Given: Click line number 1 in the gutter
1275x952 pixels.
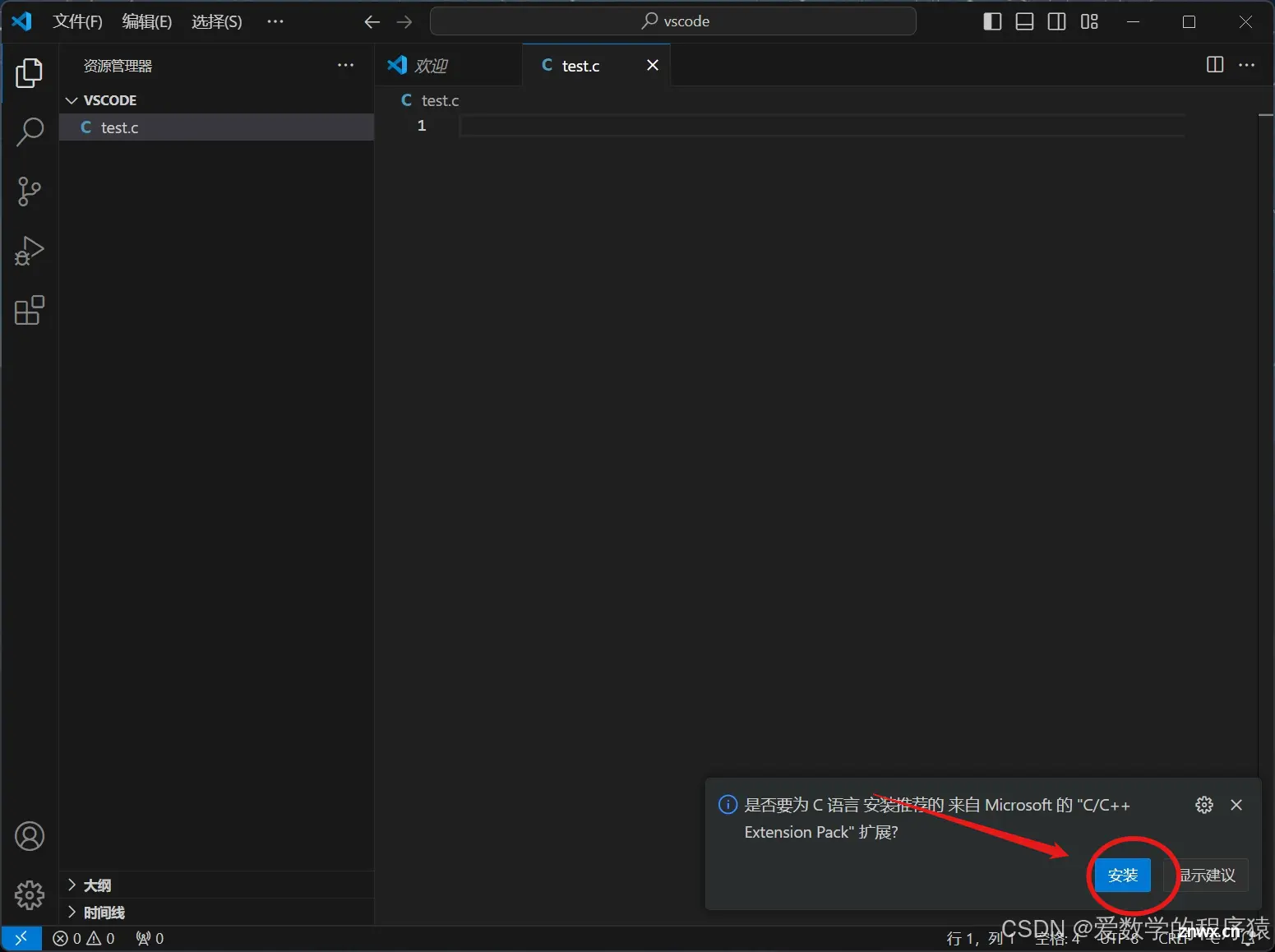Looking at the screenshot, I should pos(422,126).
